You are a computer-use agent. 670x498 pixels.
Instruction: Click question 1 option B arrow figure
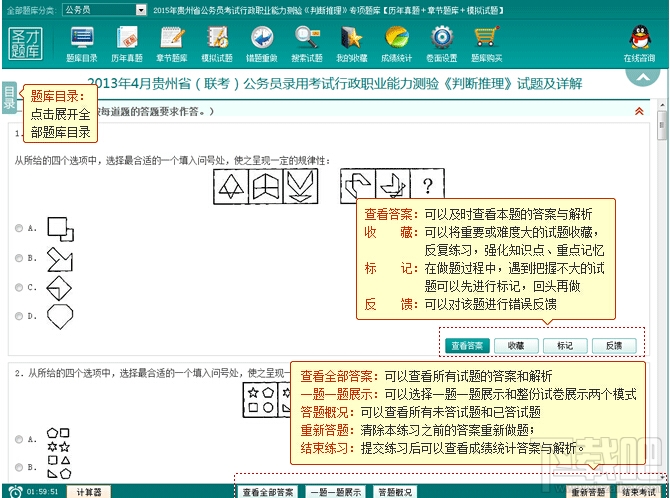[x=60, y=259]
